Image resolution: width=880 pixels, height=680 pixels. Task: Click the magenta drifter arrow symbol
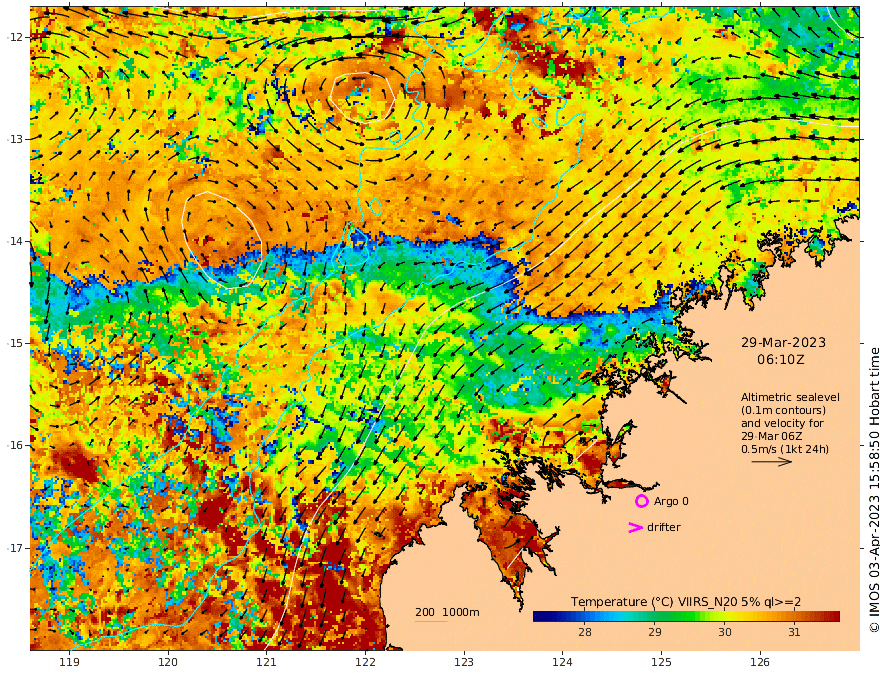click(x=635, y=527)
